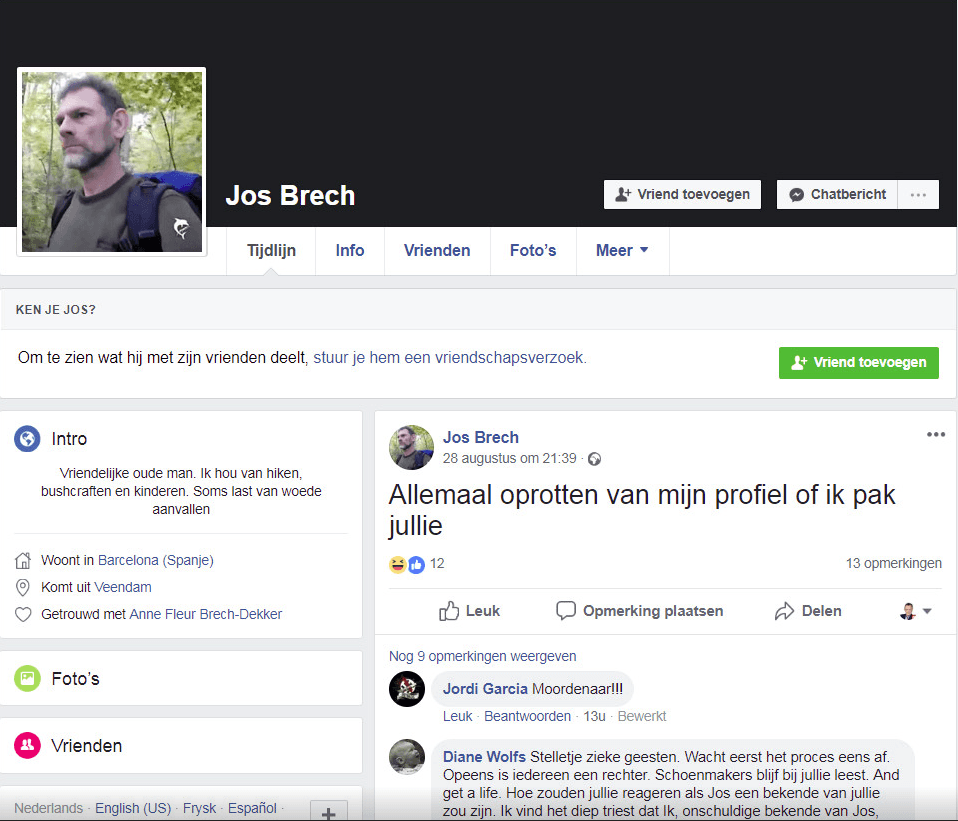The image size is (958, 821).
Task: Click the globe Intro icon
Action: [27, 439]
